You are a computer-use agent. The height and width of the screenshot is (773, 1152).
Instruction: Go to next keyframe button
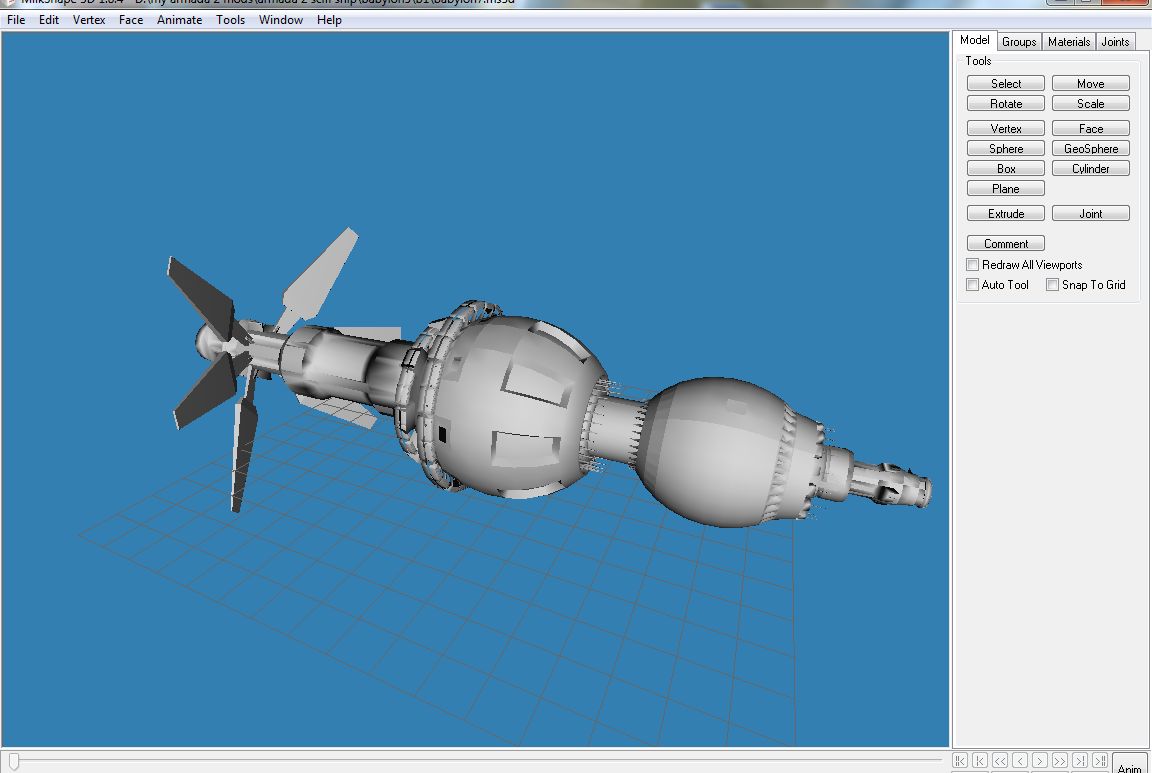[1079, 761]
